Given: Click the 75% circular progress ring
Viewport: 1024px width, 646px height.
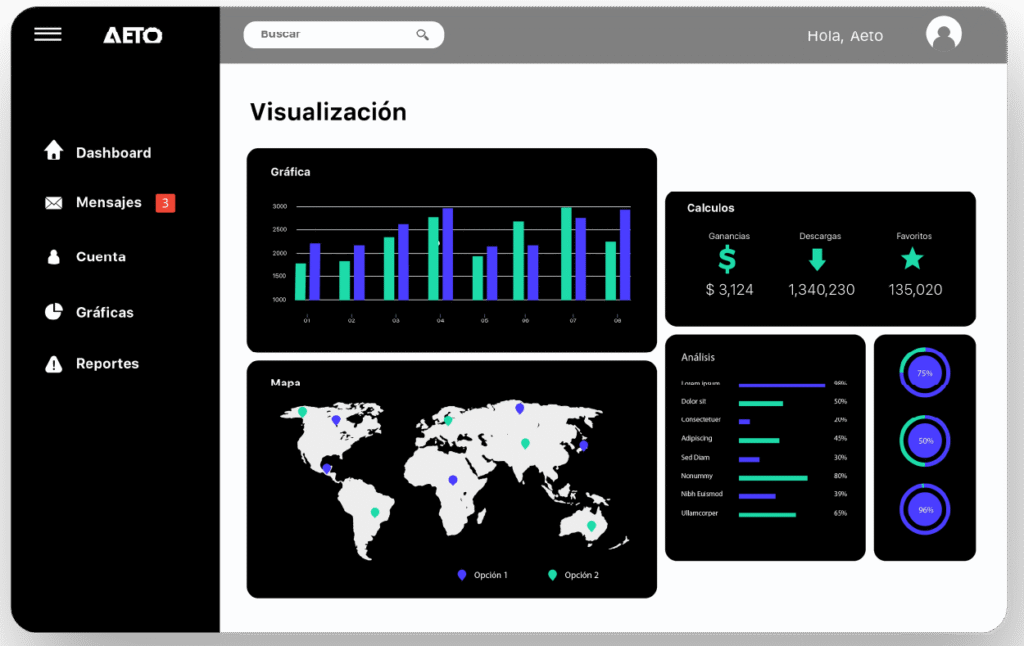Looking at the screenshot, I should click(x=924, y=373).
